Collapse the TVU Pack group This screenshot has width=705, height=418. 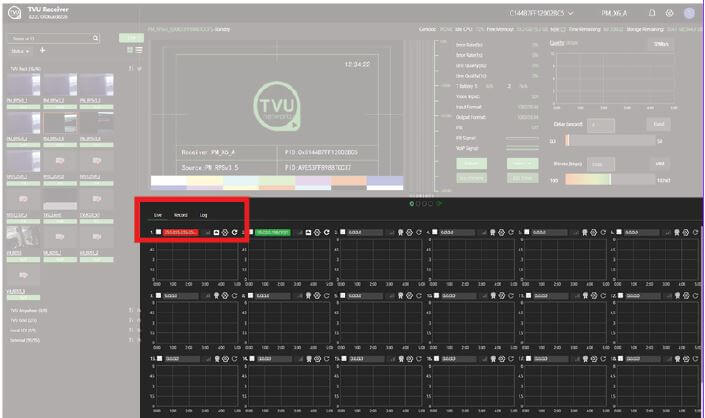click(x=139, y=69)
